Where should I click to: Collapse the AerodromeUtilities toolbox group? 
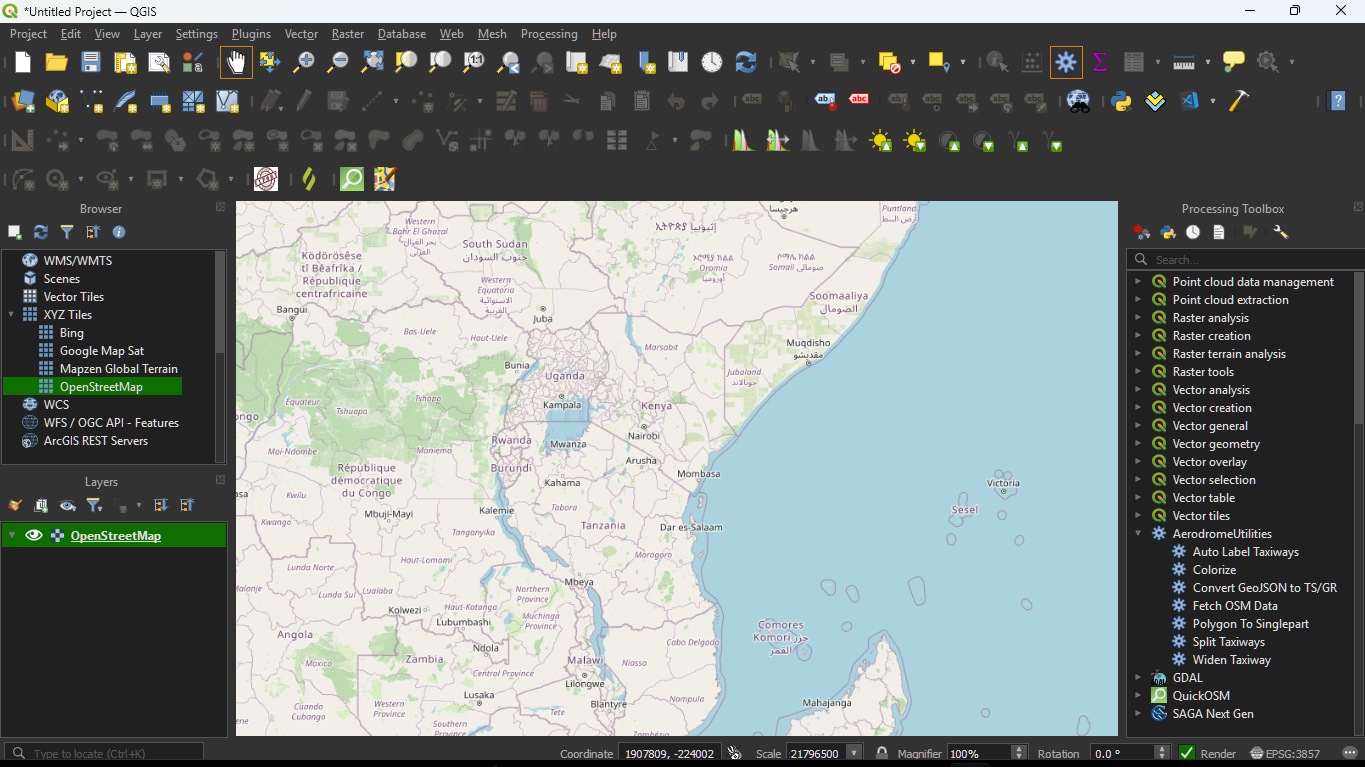[x=1138, y=534]
